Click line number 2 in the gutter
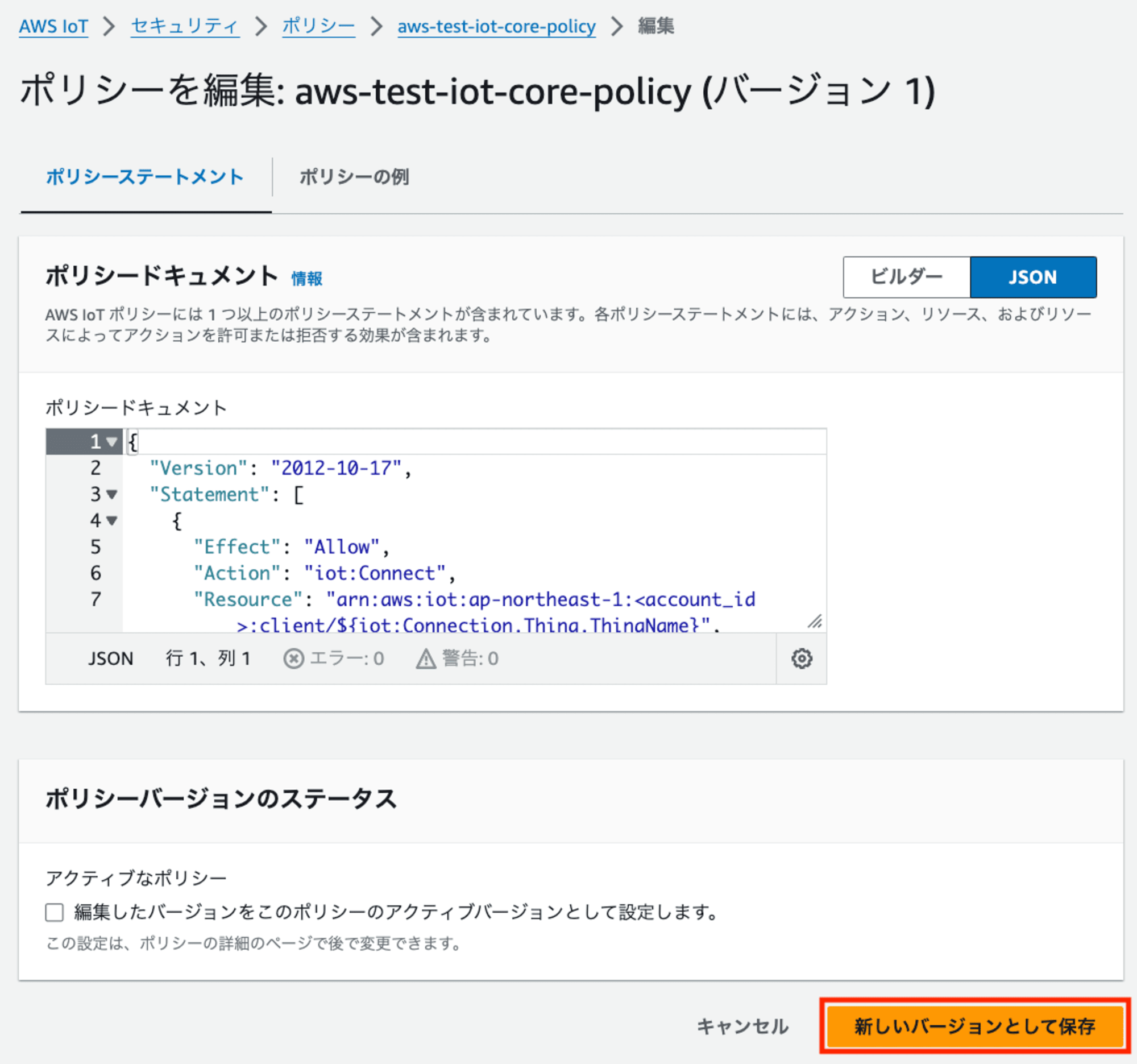 (96, 468)
